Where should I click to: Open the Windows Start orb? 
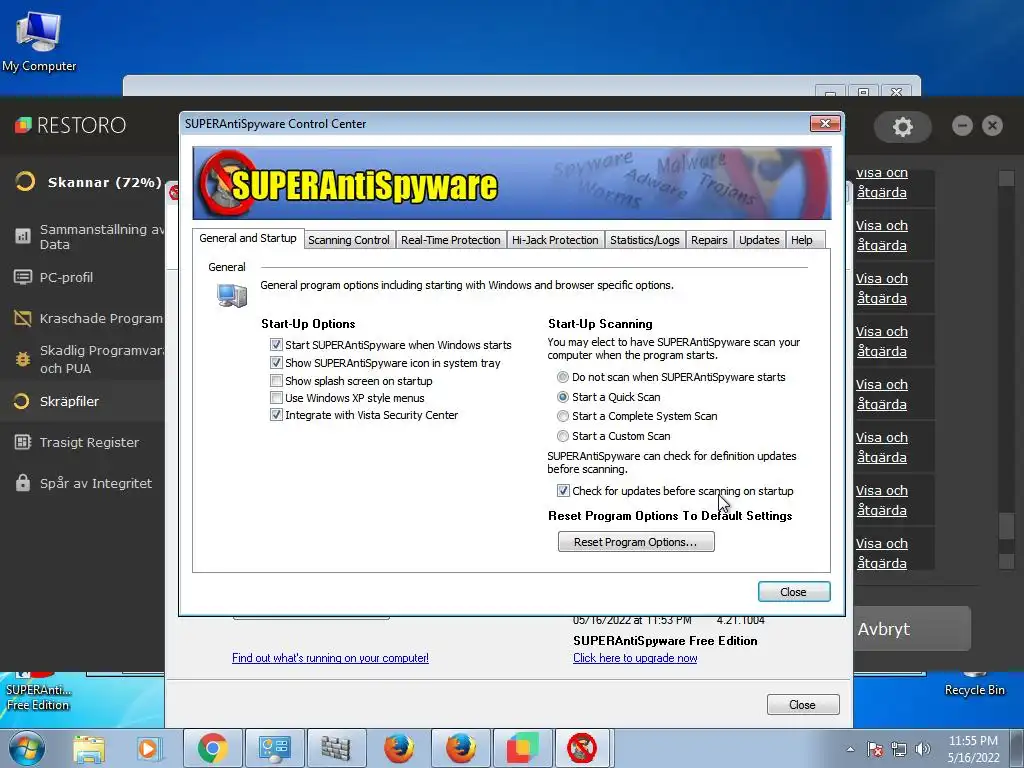tap(27, 748)
